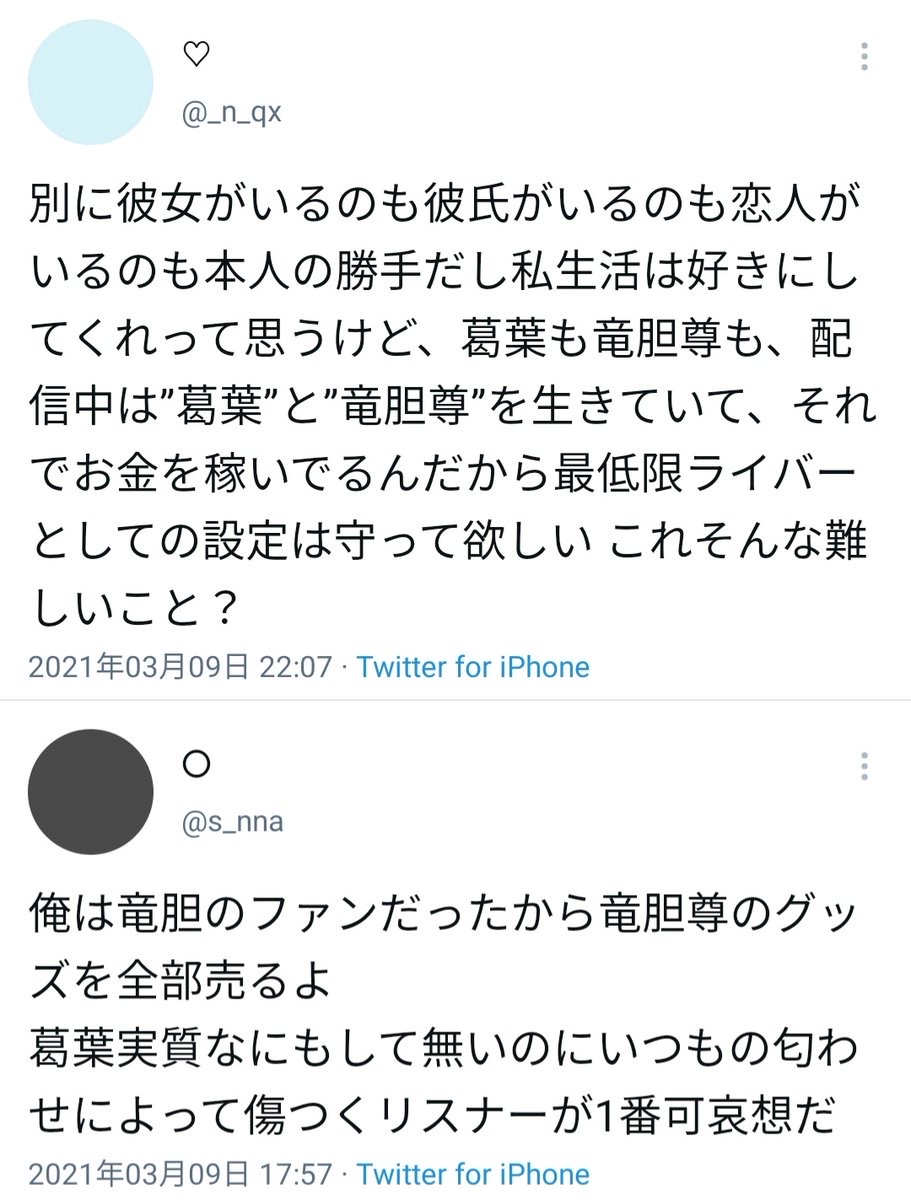Click the heart symbol display name
The width and height of the screenshot is (911, 1200).
pyautogui.click(x=197, y=56)
